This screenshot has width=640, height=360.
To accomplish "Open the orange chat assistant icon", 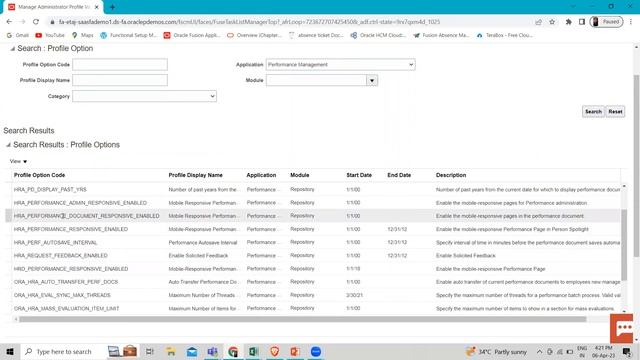I will pos(622,329).
